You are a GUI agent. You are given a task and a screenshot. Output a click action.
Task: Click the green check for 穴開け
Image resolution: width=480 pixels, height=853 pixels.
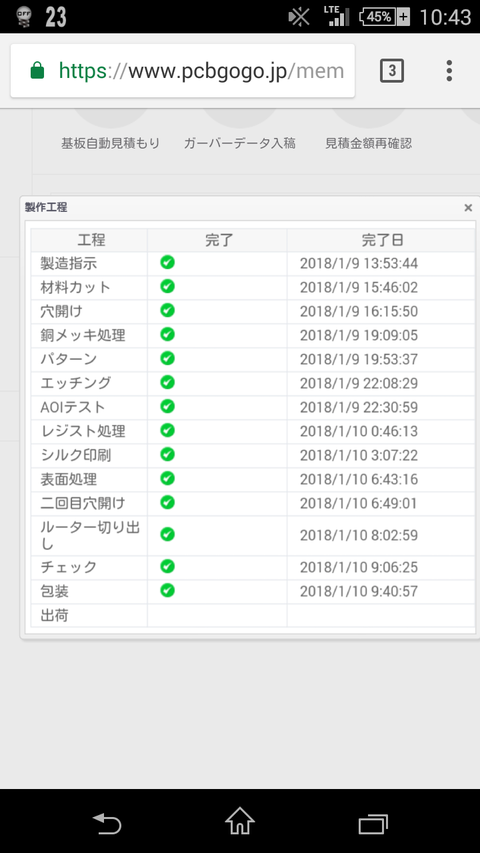pos(168,310)
